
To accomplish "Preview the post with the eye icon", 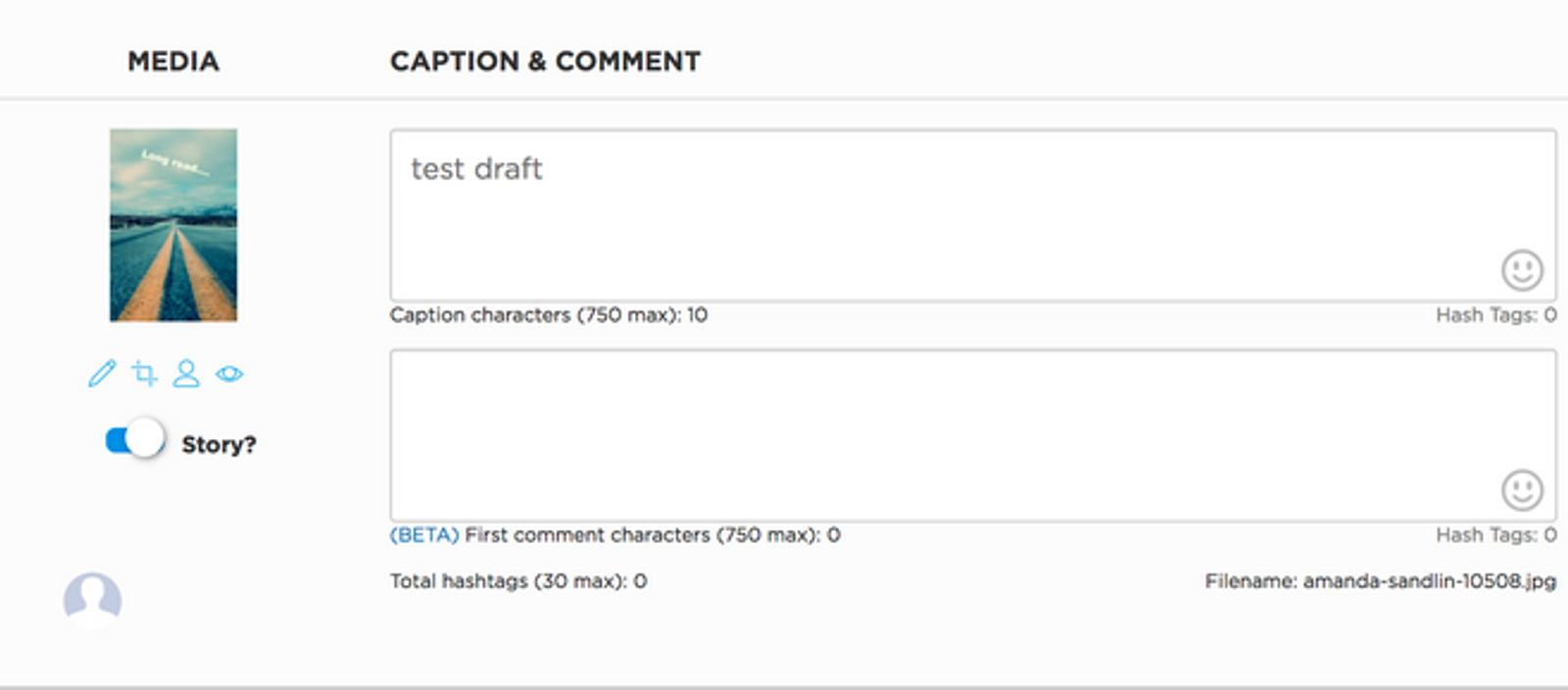I will coord(229,373).
